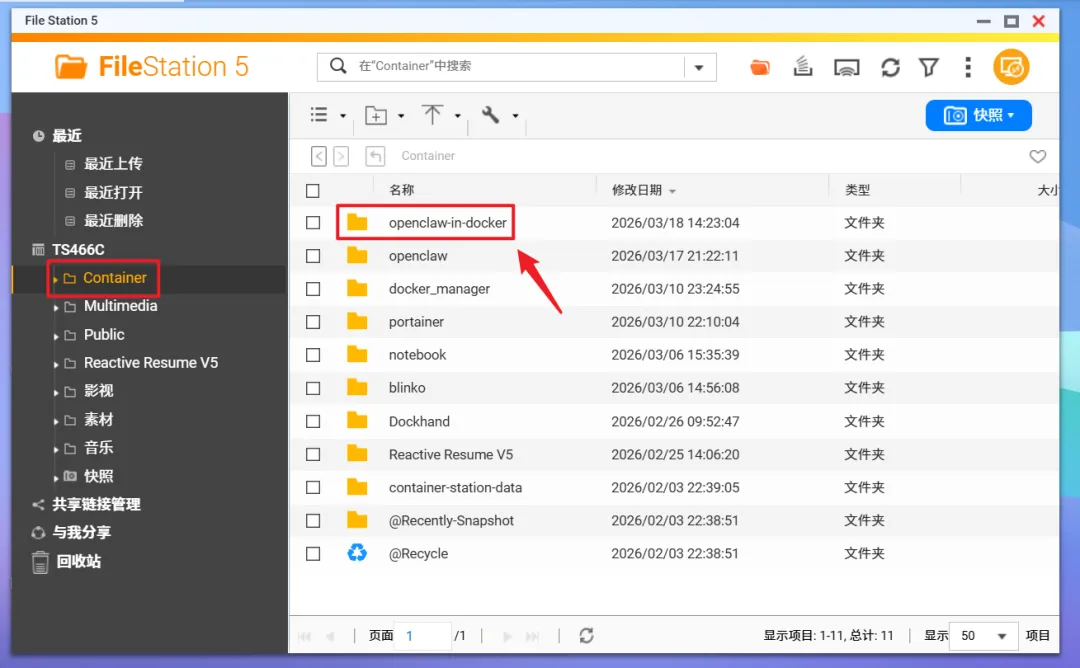Open the create folder dropdown arrow
The image size is (1080, 668).
click(x=400, y=116)
